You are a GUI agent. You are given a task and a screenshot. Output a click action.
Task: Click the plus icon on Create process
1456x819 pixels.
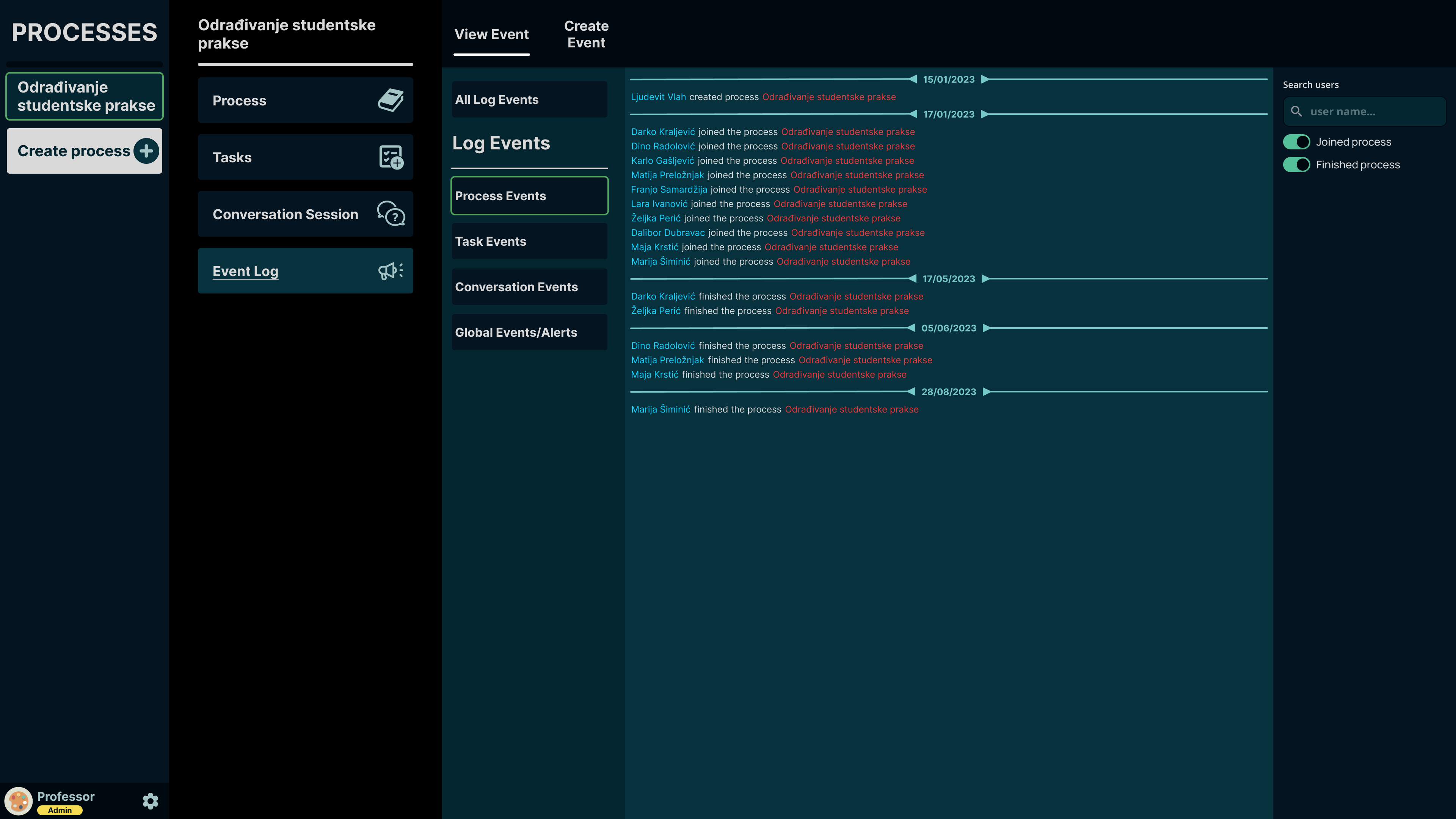[x=146, y=151]
